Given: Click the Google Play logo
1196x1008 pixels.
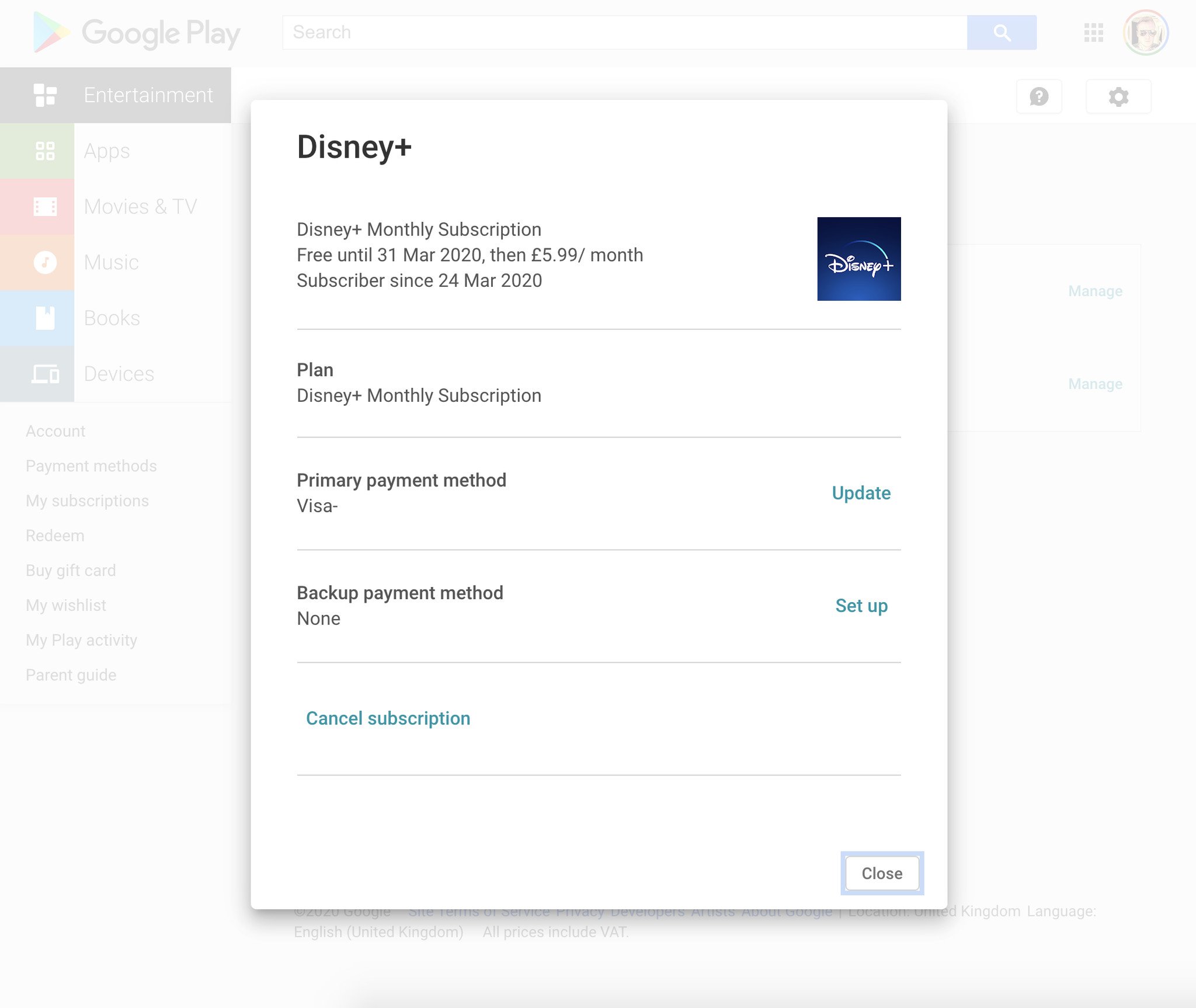Looking at the screenshot, I should 137,33.
